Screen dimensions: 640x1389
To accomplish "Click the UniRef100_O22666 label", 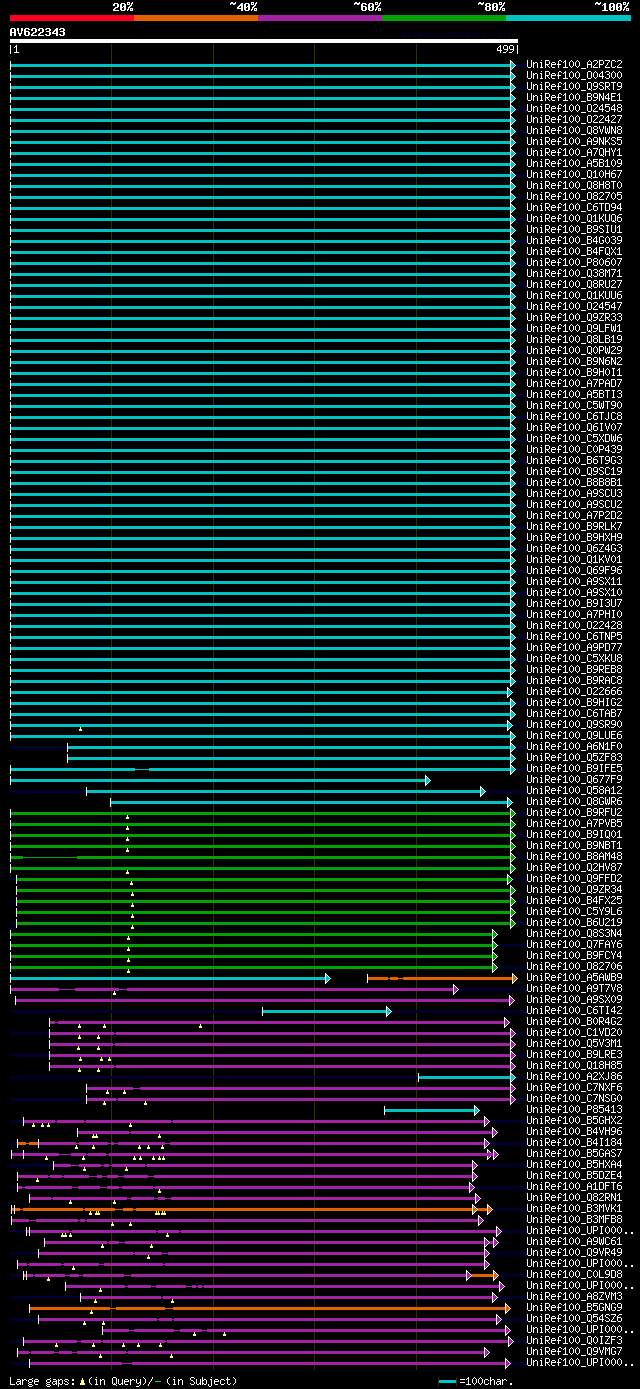I will coord(574,692).
